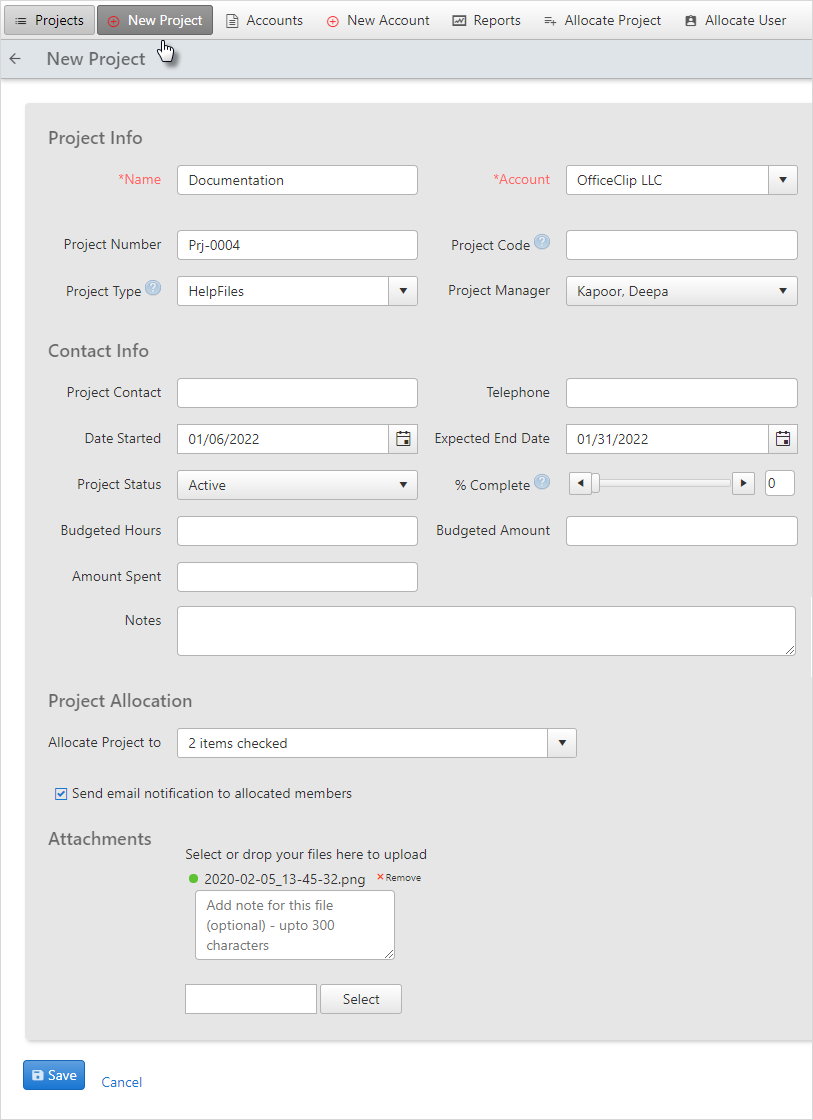
Task: Save the new project
Action: (54, 1075)
